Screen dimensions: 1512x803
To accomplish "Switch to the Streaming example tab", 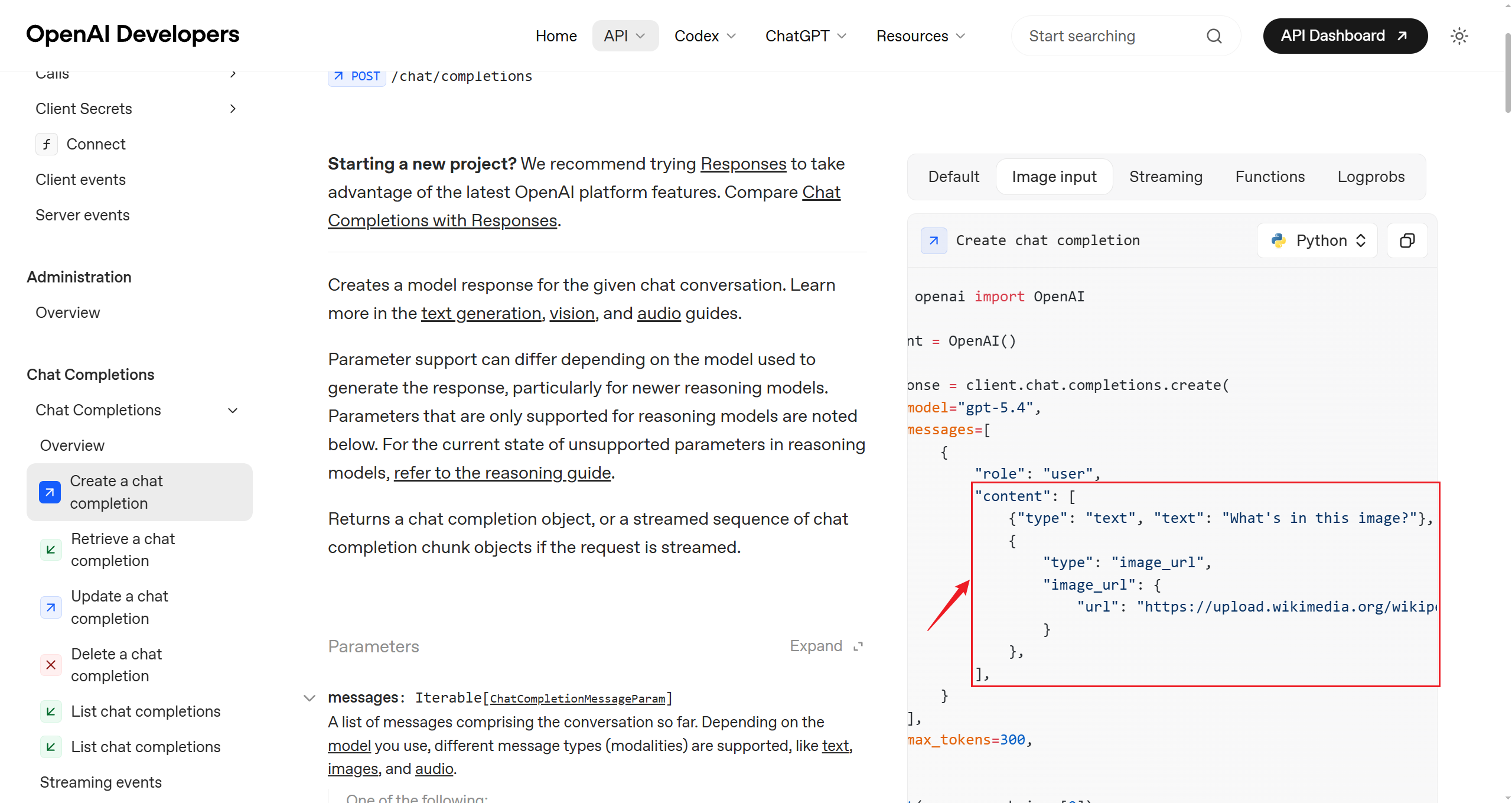I will pos(1165,177).
